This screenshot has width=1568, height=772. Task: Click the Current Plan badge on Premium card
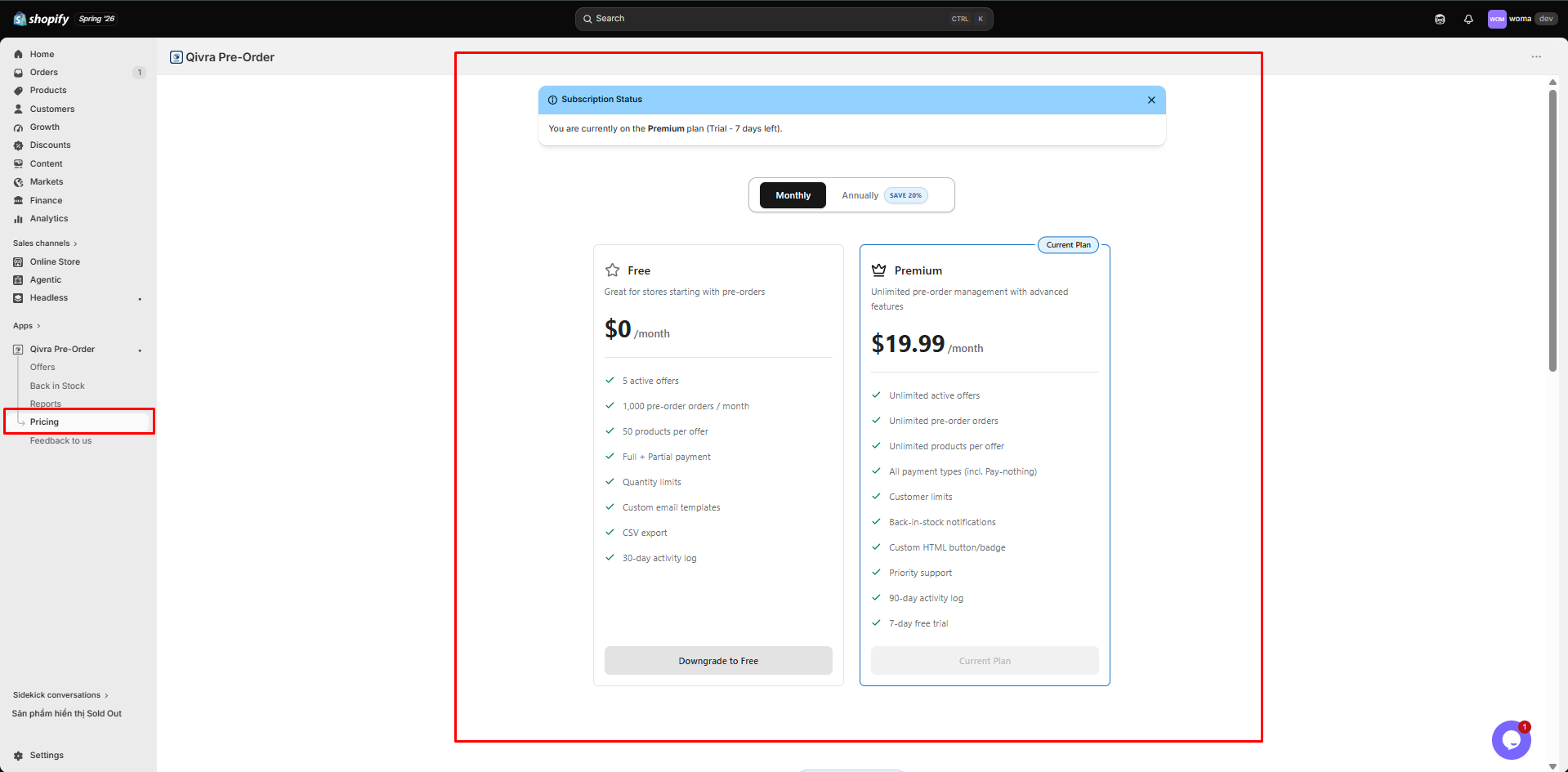[x=1069, y=245]
